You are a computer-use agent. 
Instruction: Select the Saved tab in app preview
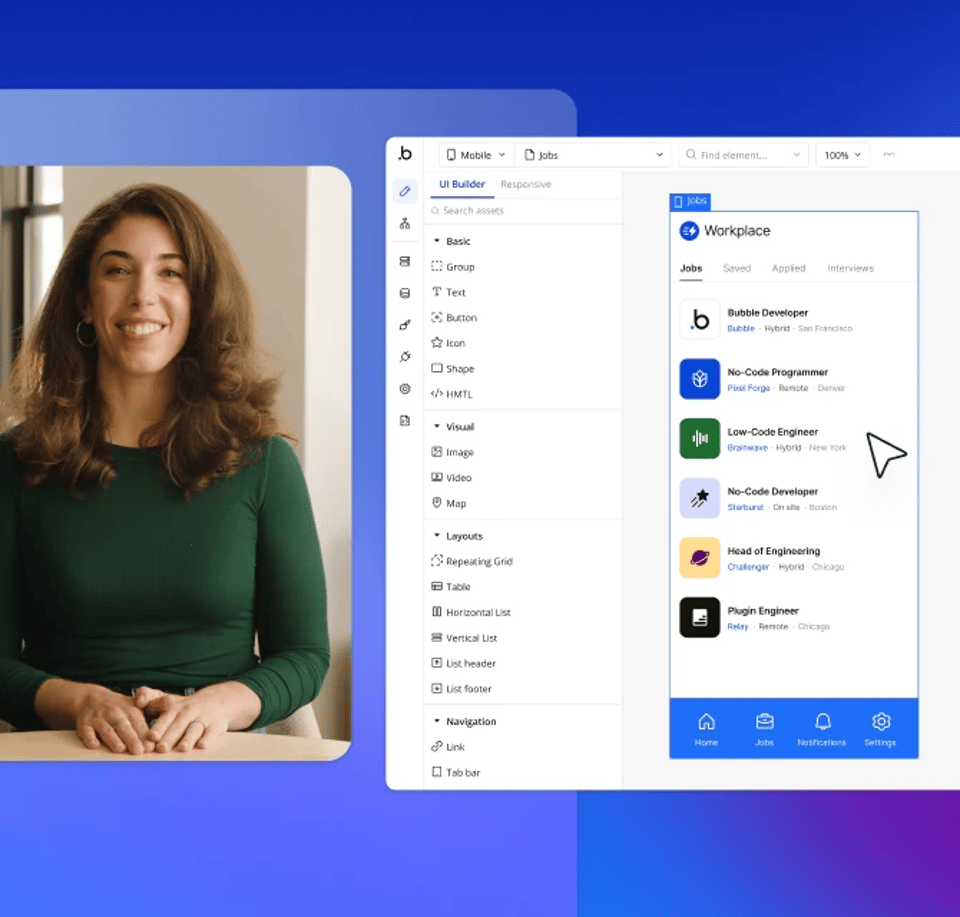click(736, 268)
